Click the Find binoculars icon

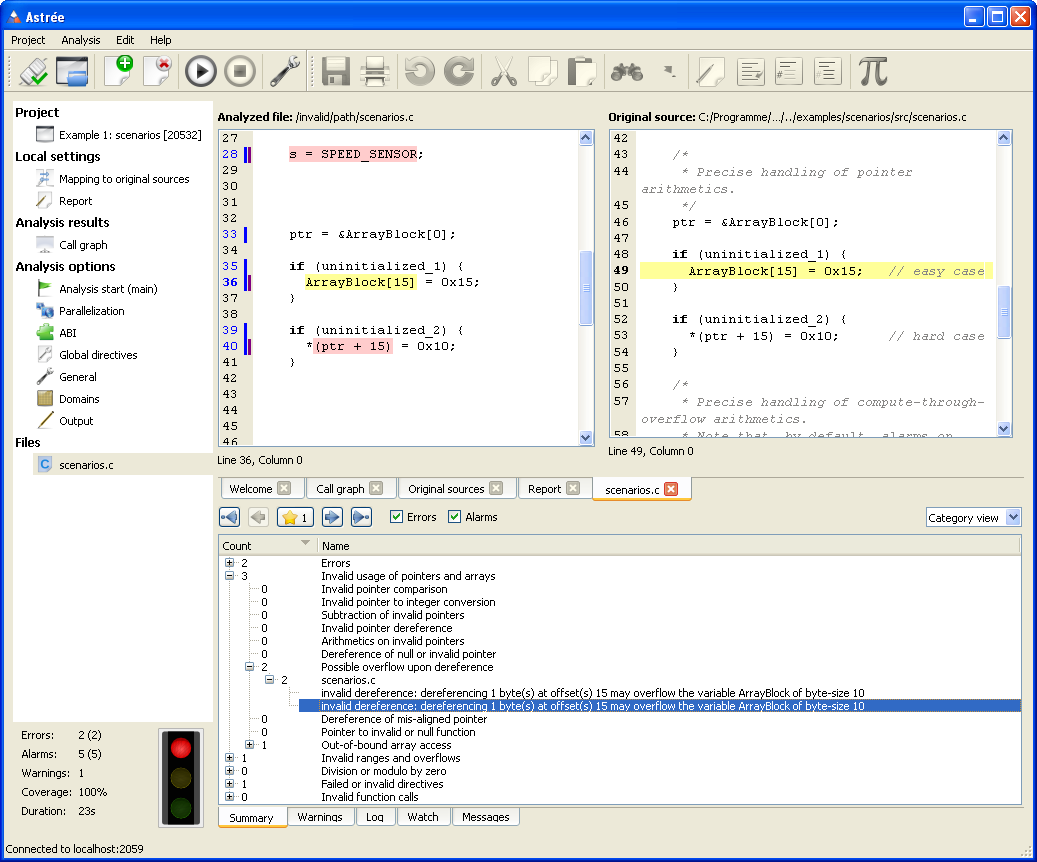[626, 71]
